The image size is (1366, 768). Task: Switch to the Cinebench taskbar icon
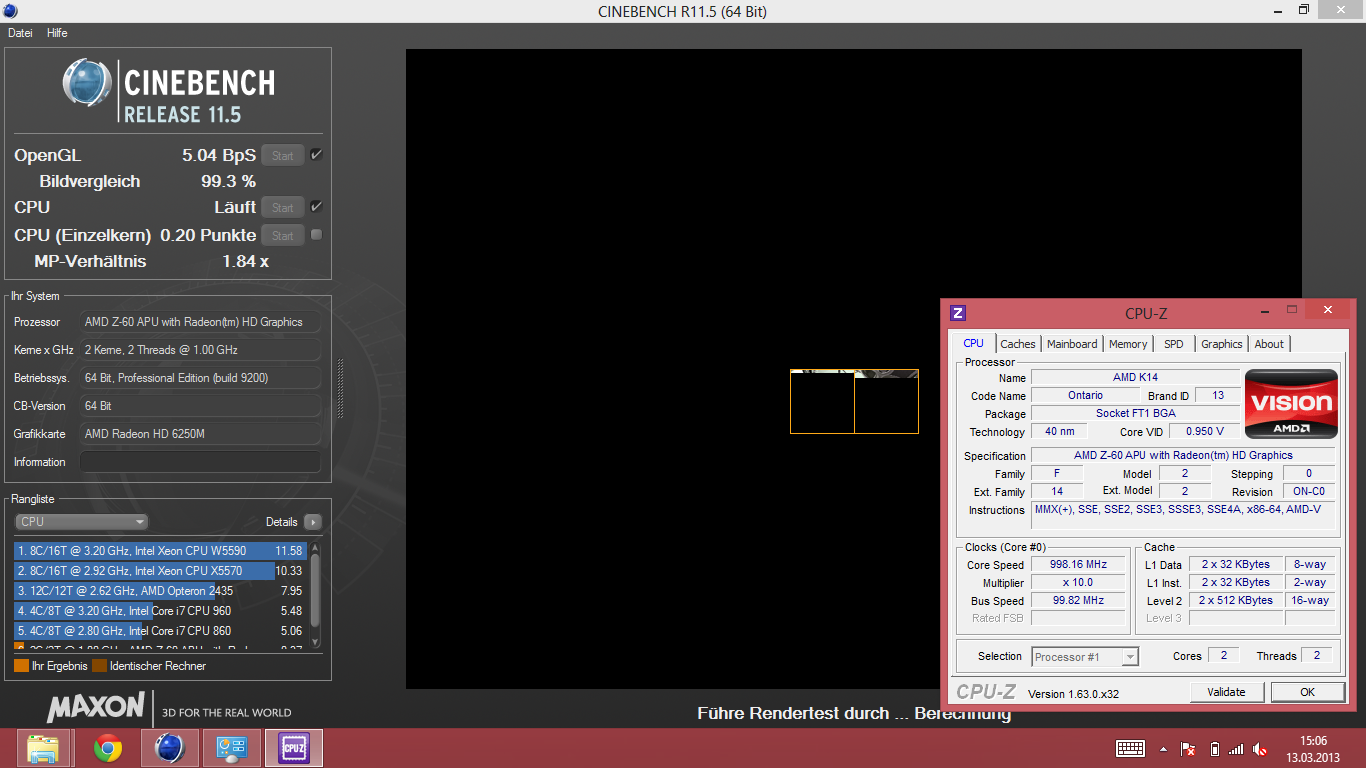[x=169, y=747]
